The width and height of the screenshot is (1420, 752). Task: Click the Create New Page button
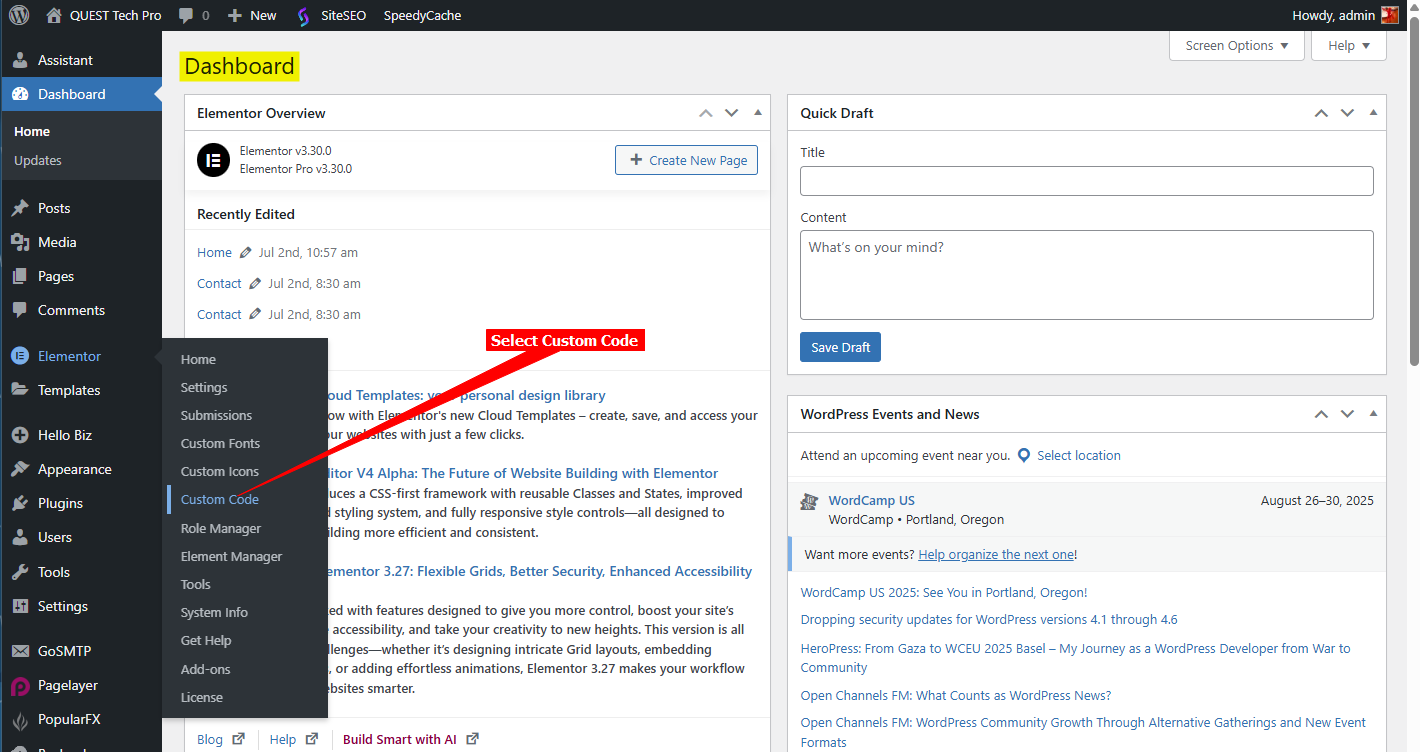pos(686,160)
